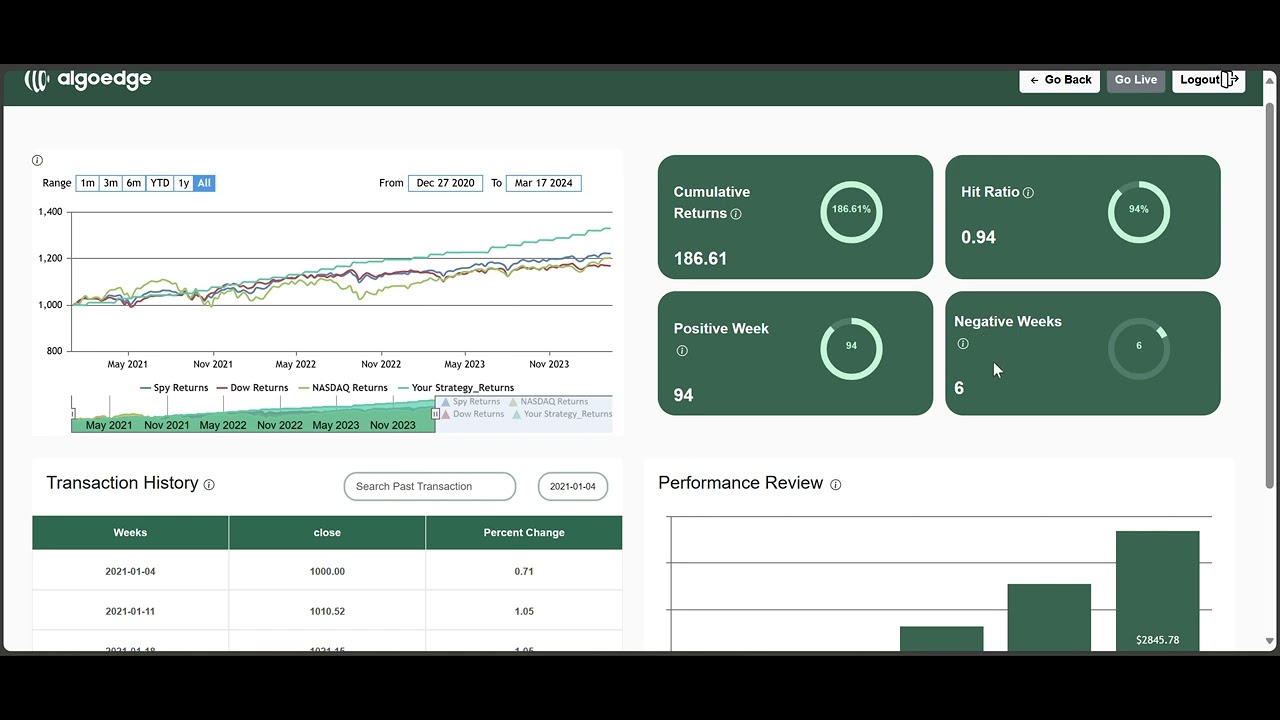Click the Go Live button
This screenshot has width=1280, height=720.
pyautogui.click(x=1136, y=80)
